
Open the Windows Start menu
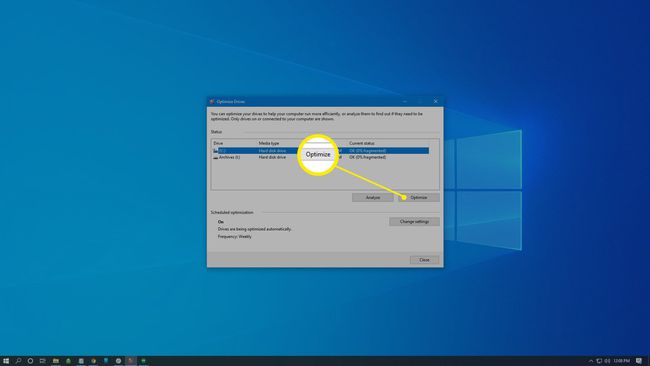pyautogui.click(x=6, y=361)
